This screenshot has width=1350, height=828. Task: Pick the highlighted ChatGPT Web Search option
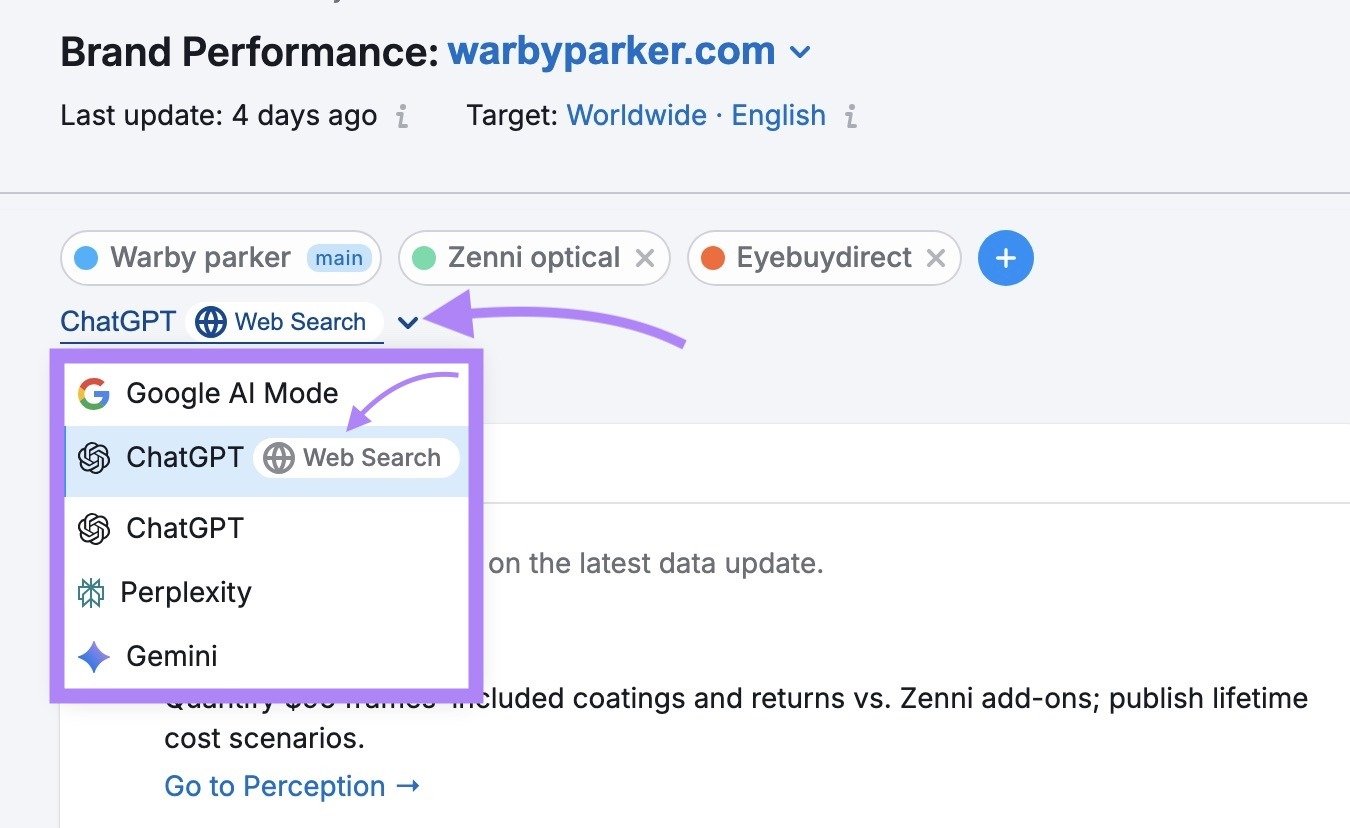265,457
